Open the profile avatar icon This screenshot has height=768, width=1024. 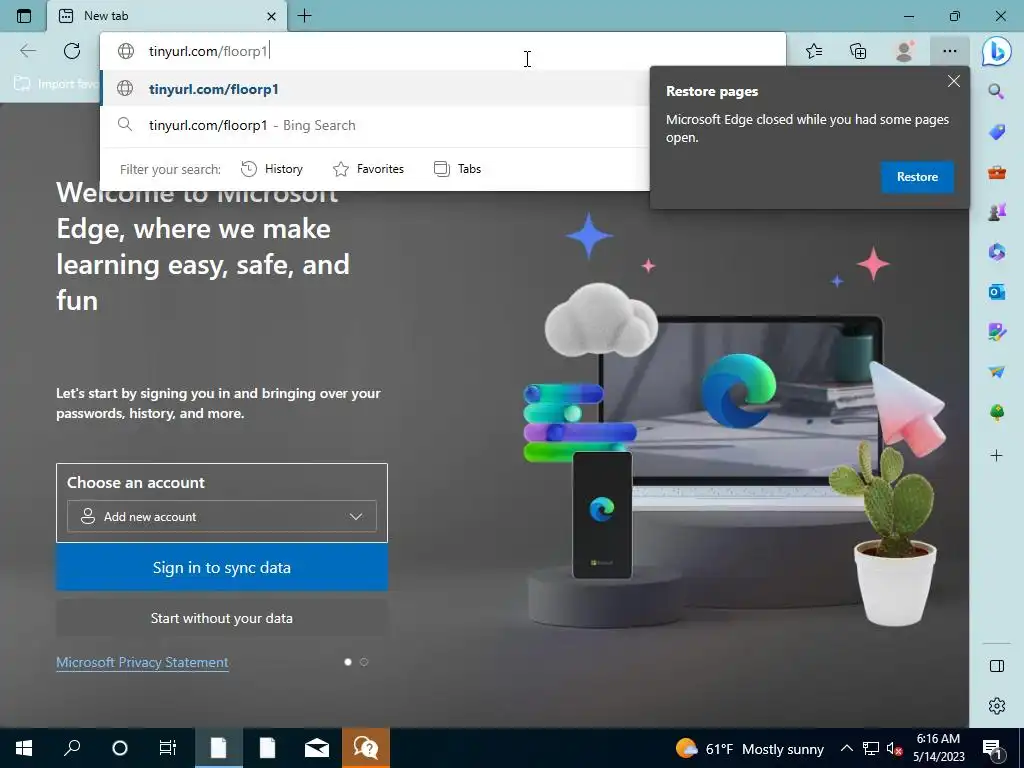tap(904, 51)
